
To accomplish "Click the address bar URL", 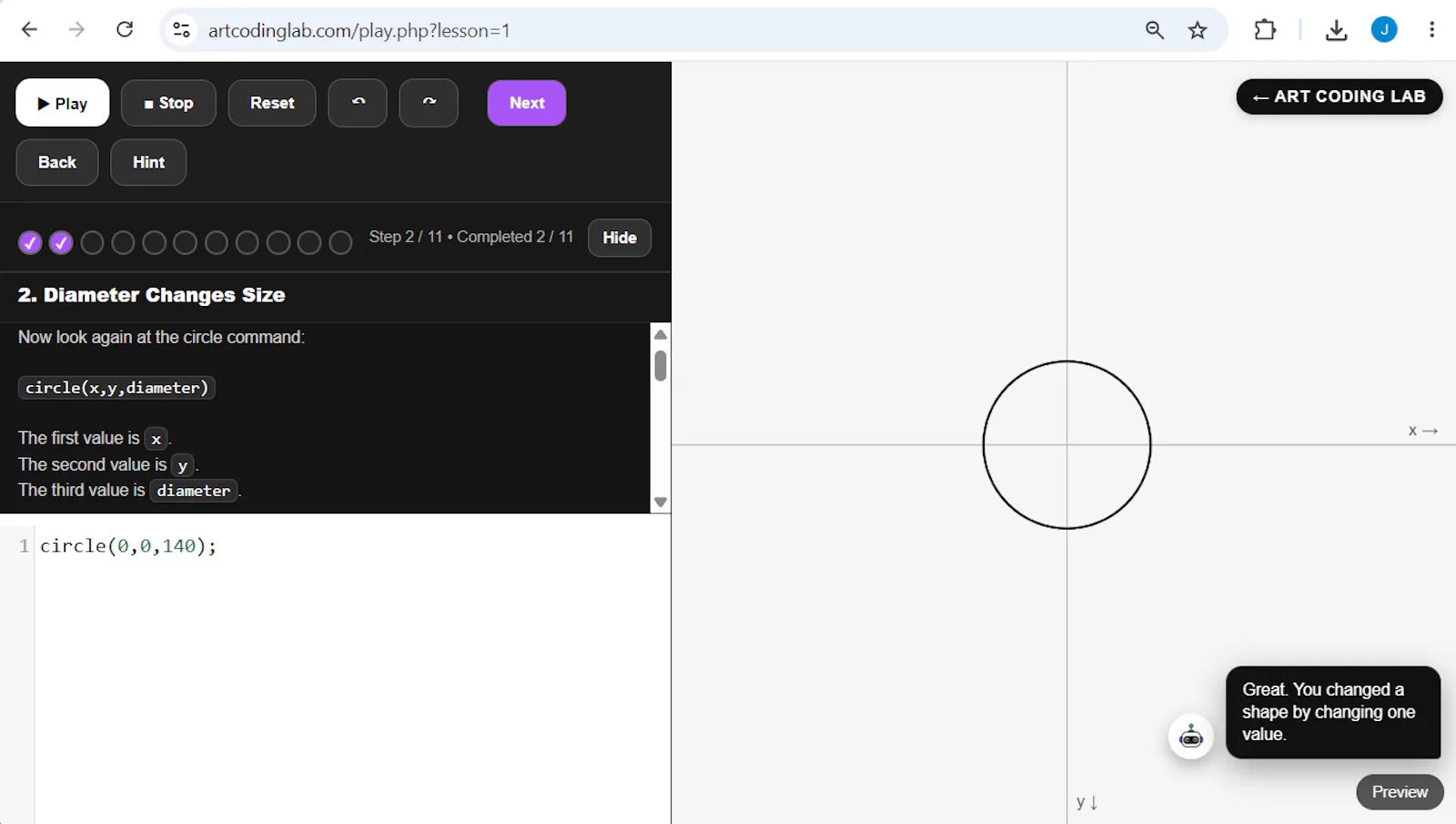I will [359, 30].
